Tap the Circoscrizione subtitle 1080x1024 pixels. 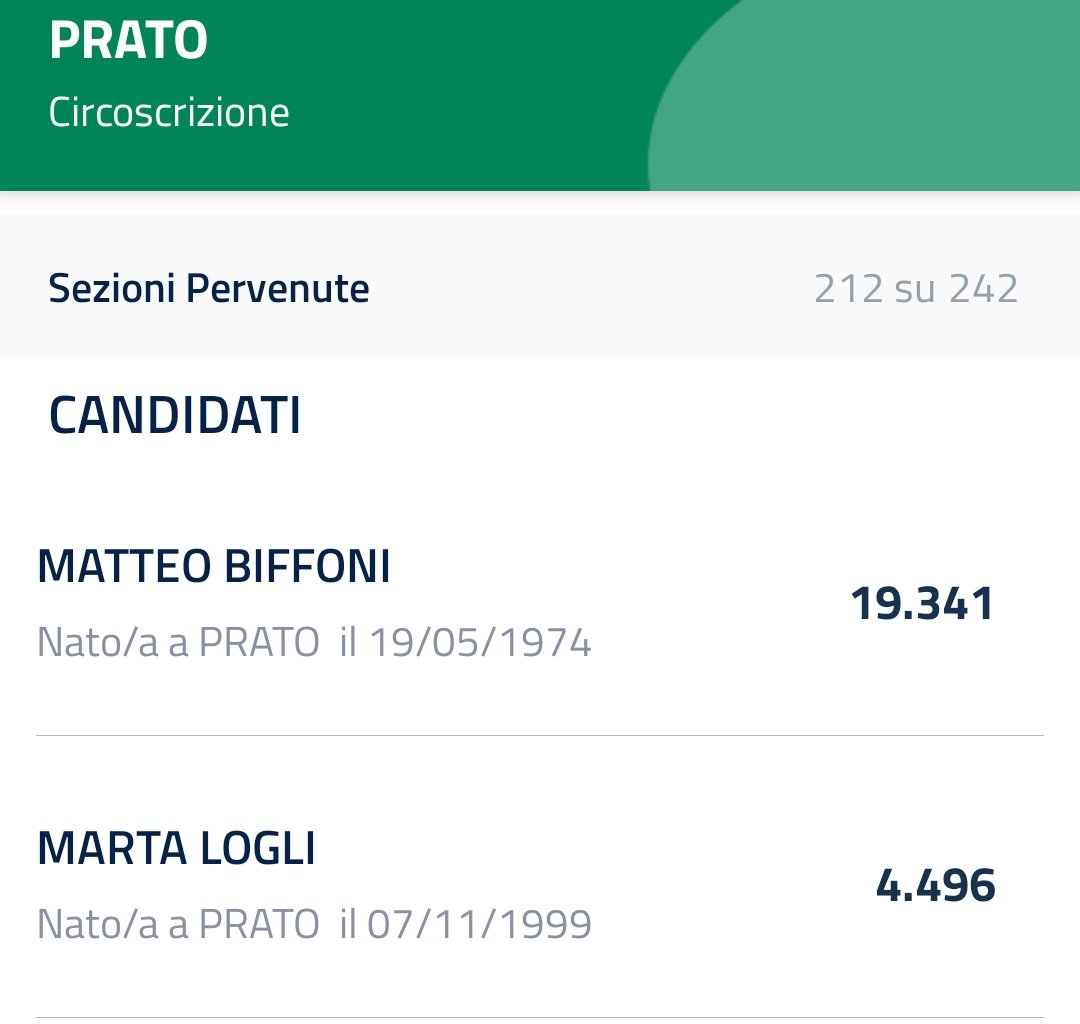coord(169,112)
